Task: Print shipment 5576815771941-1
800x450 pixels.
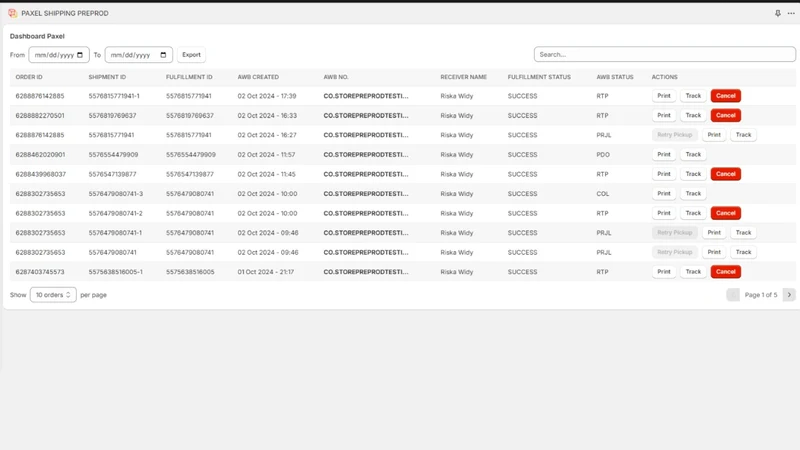Action: point(664,96)
